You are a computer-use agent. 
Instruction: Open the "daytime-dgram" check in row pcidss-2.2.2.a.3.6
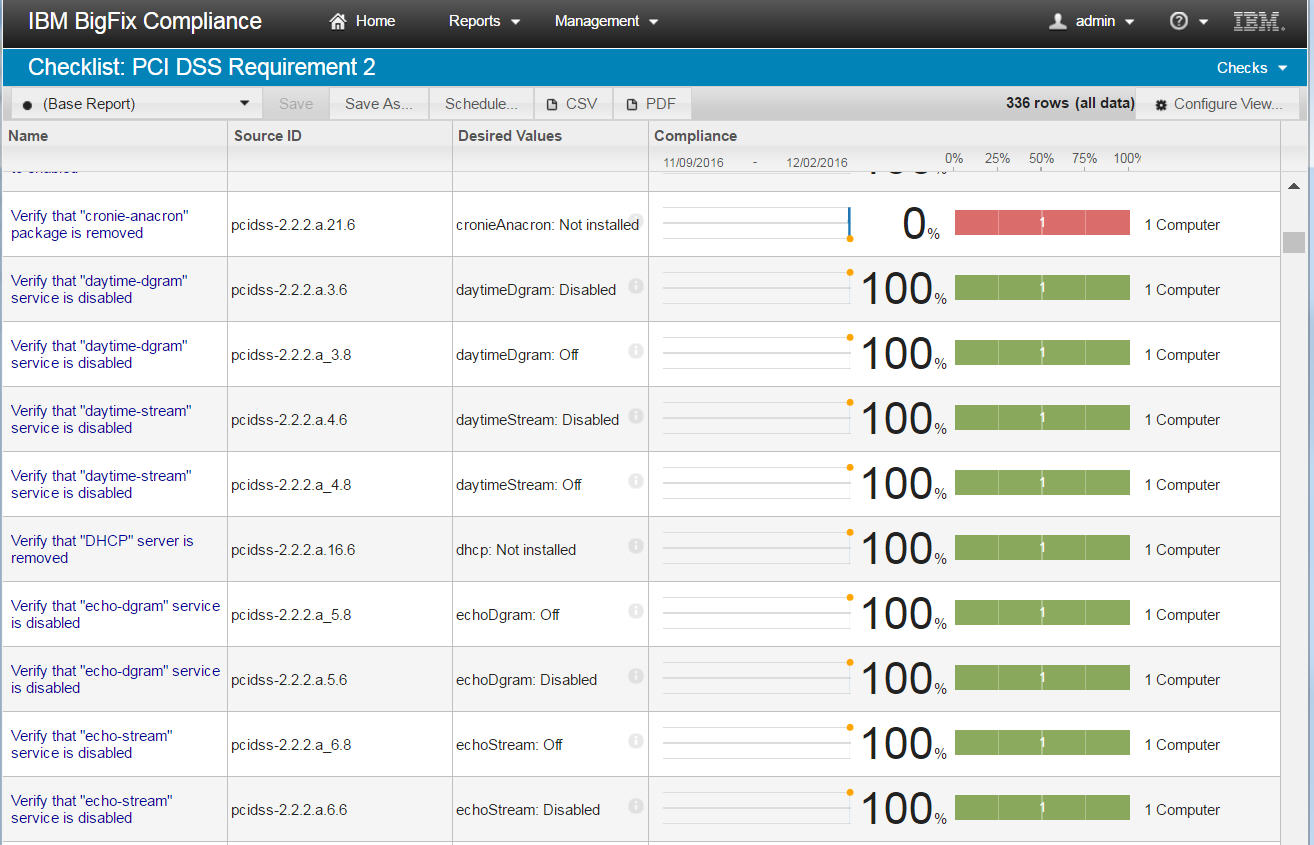[x=99, y=289]
